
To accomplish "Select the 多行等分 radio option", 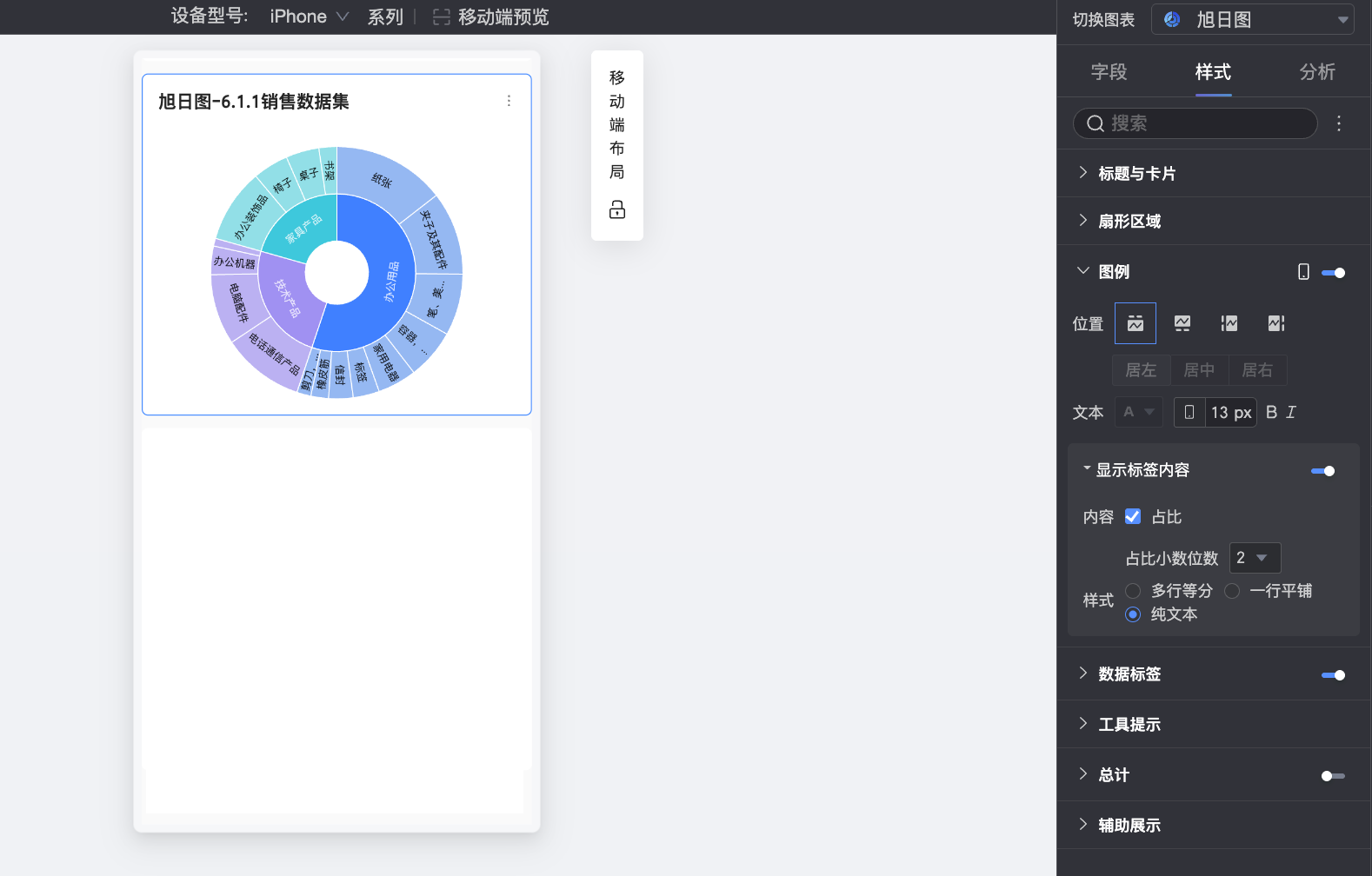I will [1133, 591].
